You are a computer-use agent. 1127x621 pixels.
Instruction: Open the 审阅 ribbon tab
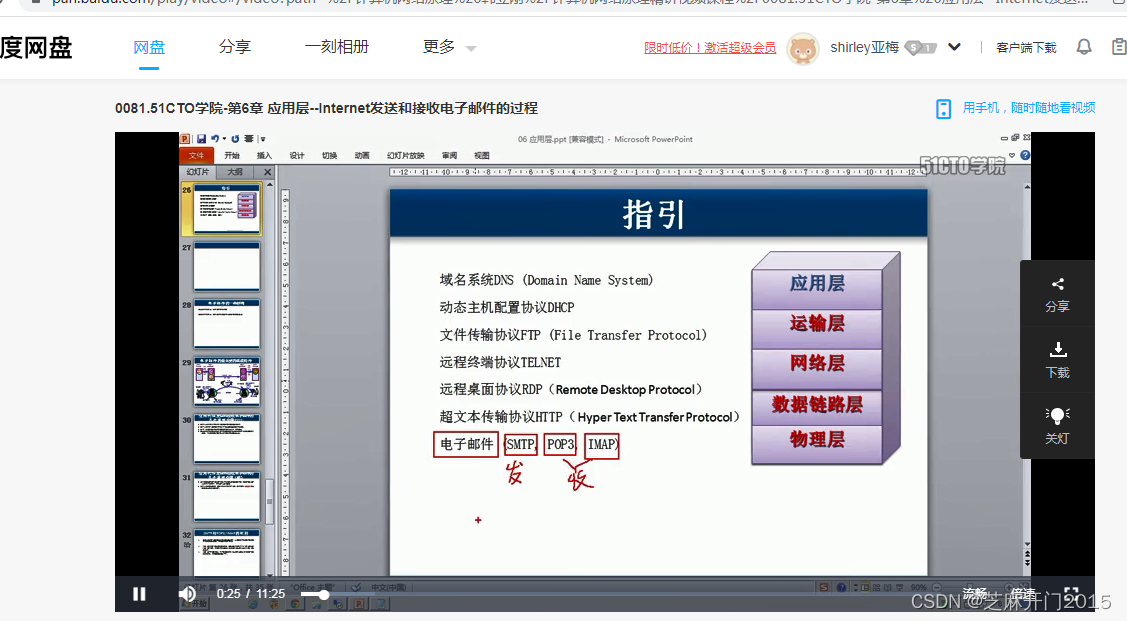pyautogui.click(x=449, y=155)
